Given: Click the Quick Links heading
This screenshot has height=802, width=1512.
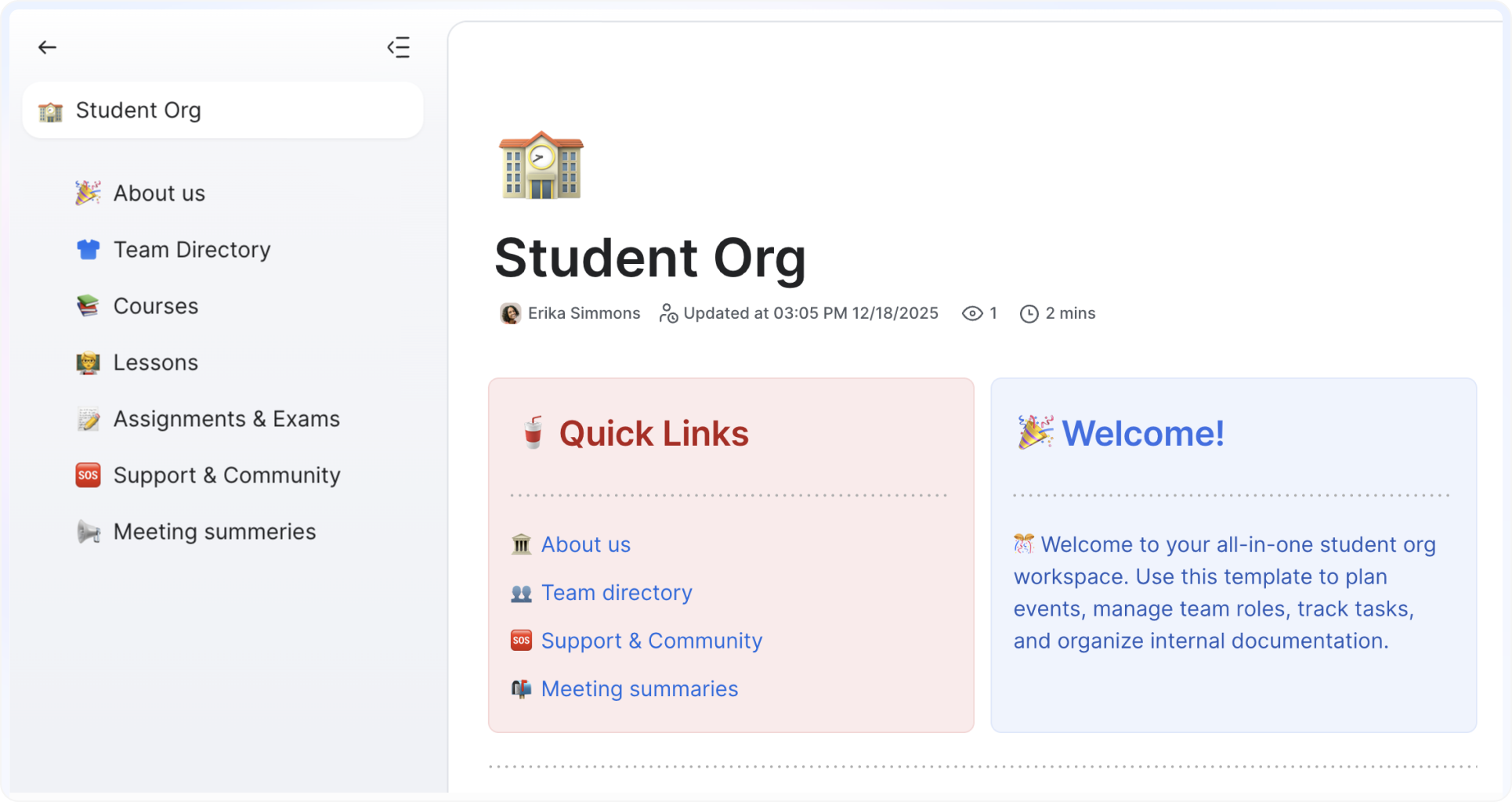Looking at the screenshot, I should point(653,433).
